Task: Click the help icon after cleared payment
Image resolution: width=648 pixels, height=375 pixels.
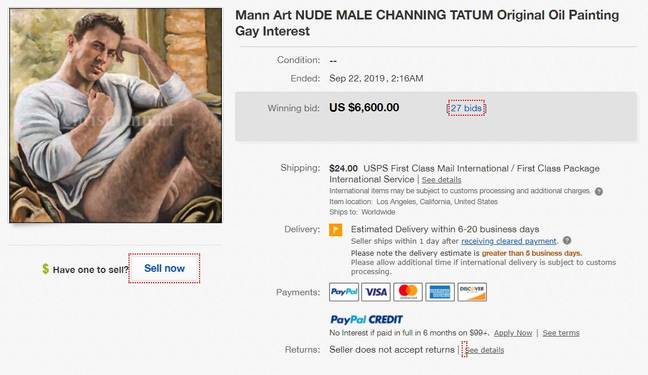Action: pyautogui.click(x=567, y=240)
